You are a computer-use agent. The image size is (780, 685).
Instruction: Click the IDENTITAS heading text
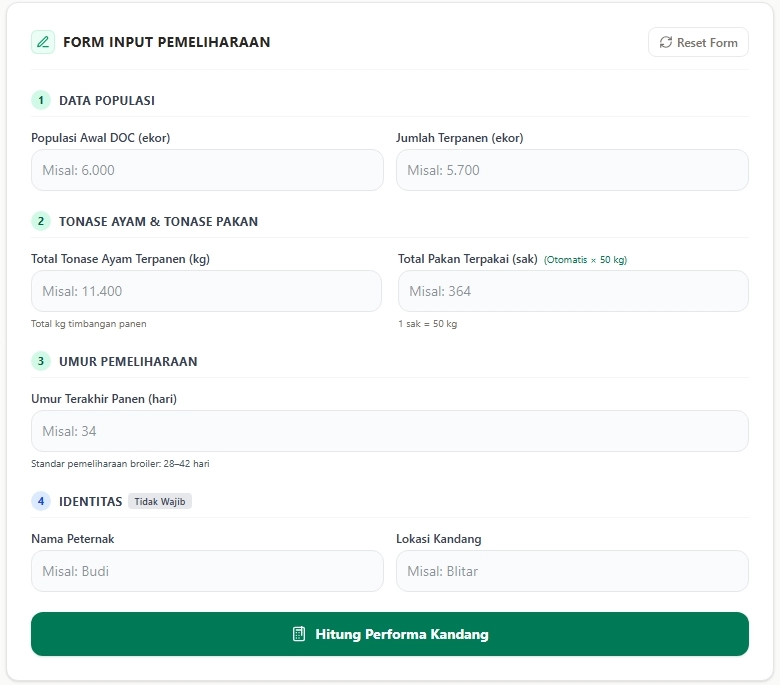point(91,501)
